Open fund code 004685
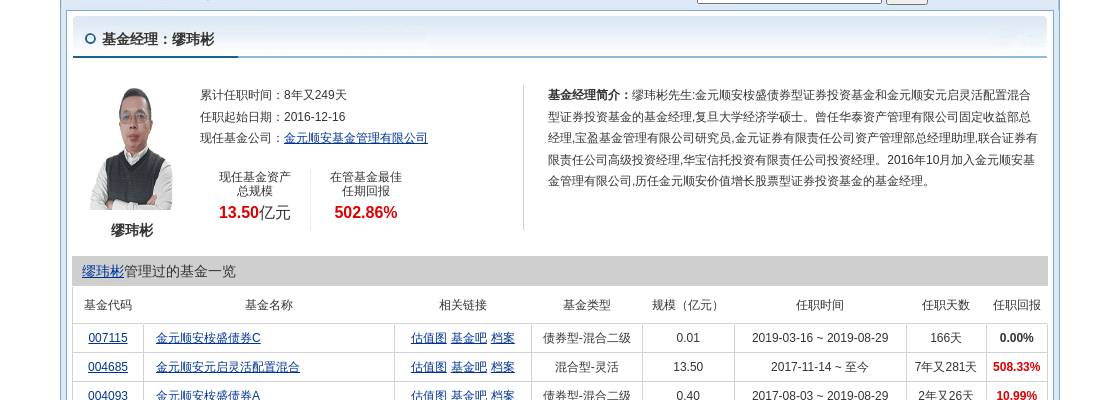 (x=108, y=367)
